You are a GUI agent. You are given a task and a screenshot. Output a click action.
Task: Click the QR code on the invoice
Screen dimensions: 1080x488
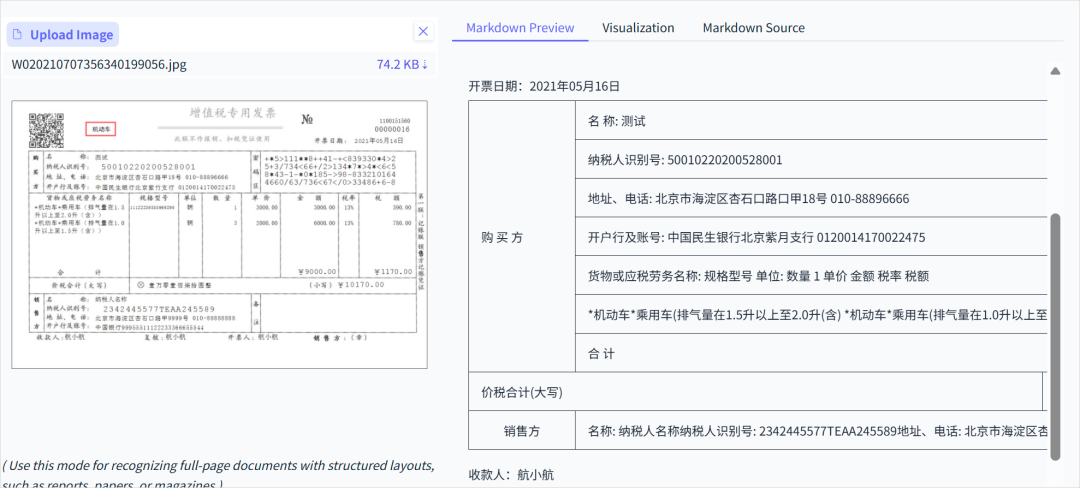46,131
